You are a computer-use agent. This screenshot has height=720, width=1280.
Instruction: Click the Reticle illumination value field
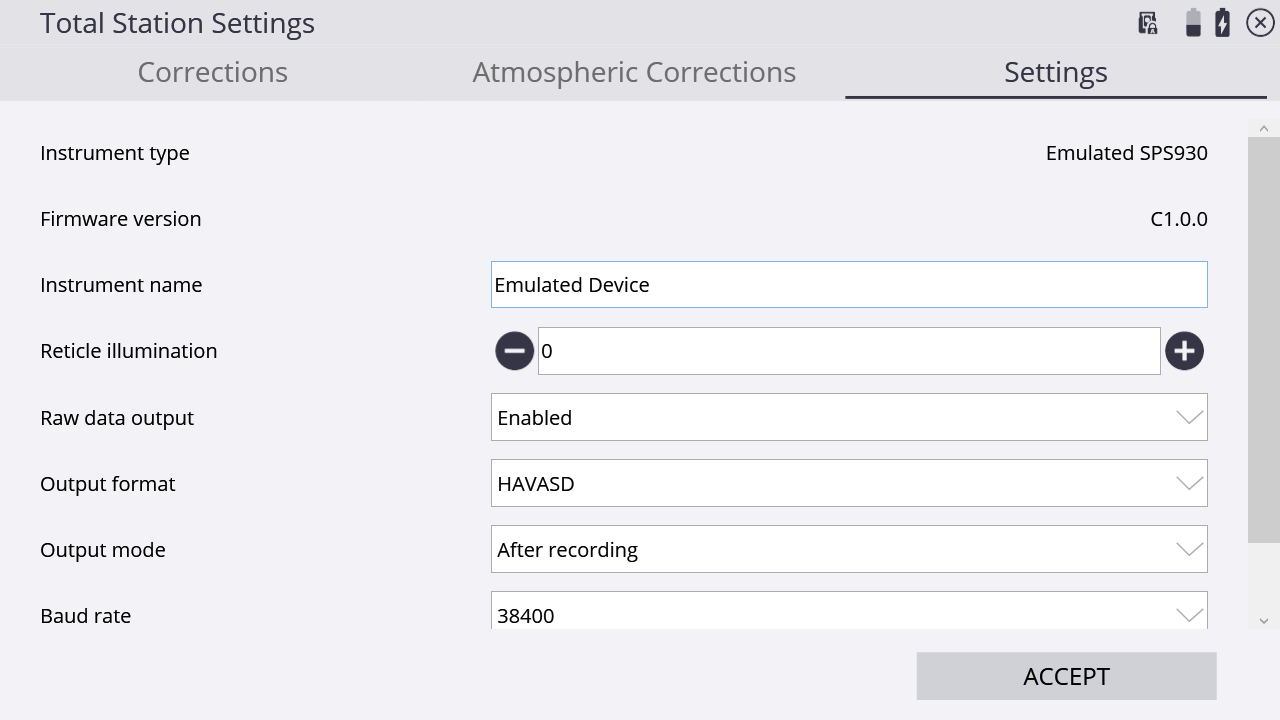849,351
